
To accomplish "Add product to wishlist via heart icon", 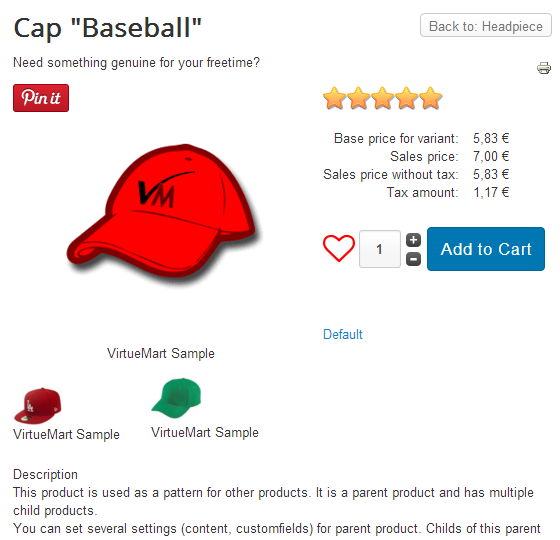I will (339, 248).
